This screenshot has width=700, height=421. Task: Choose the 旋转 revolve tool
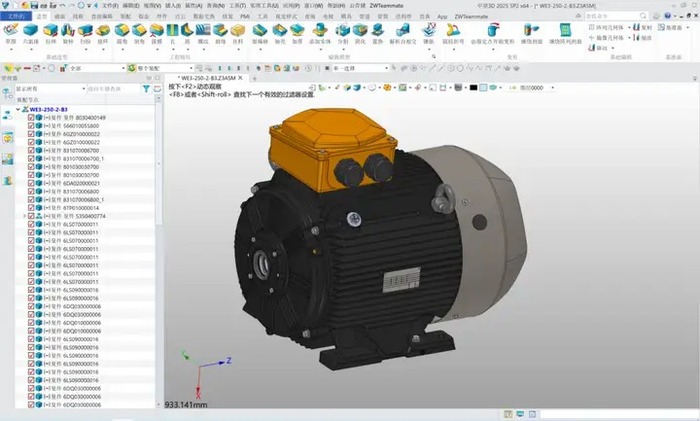(x=68, y=33)
